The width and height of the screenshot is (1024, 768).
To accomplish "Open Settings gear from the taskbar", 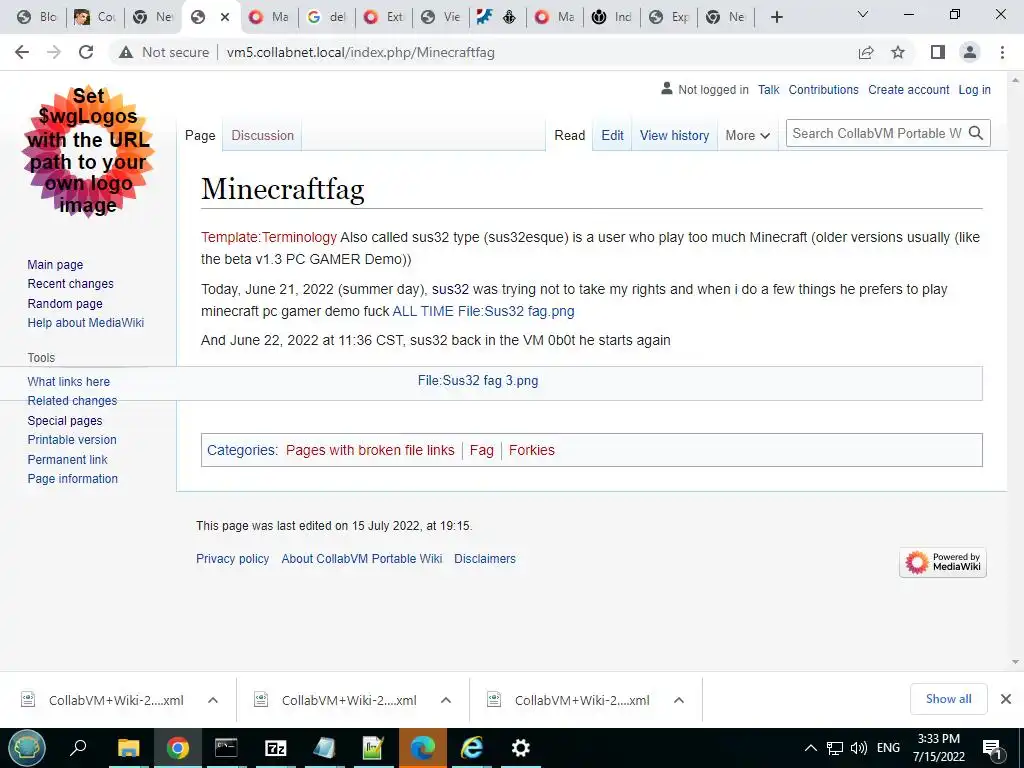I will point(520,748).
